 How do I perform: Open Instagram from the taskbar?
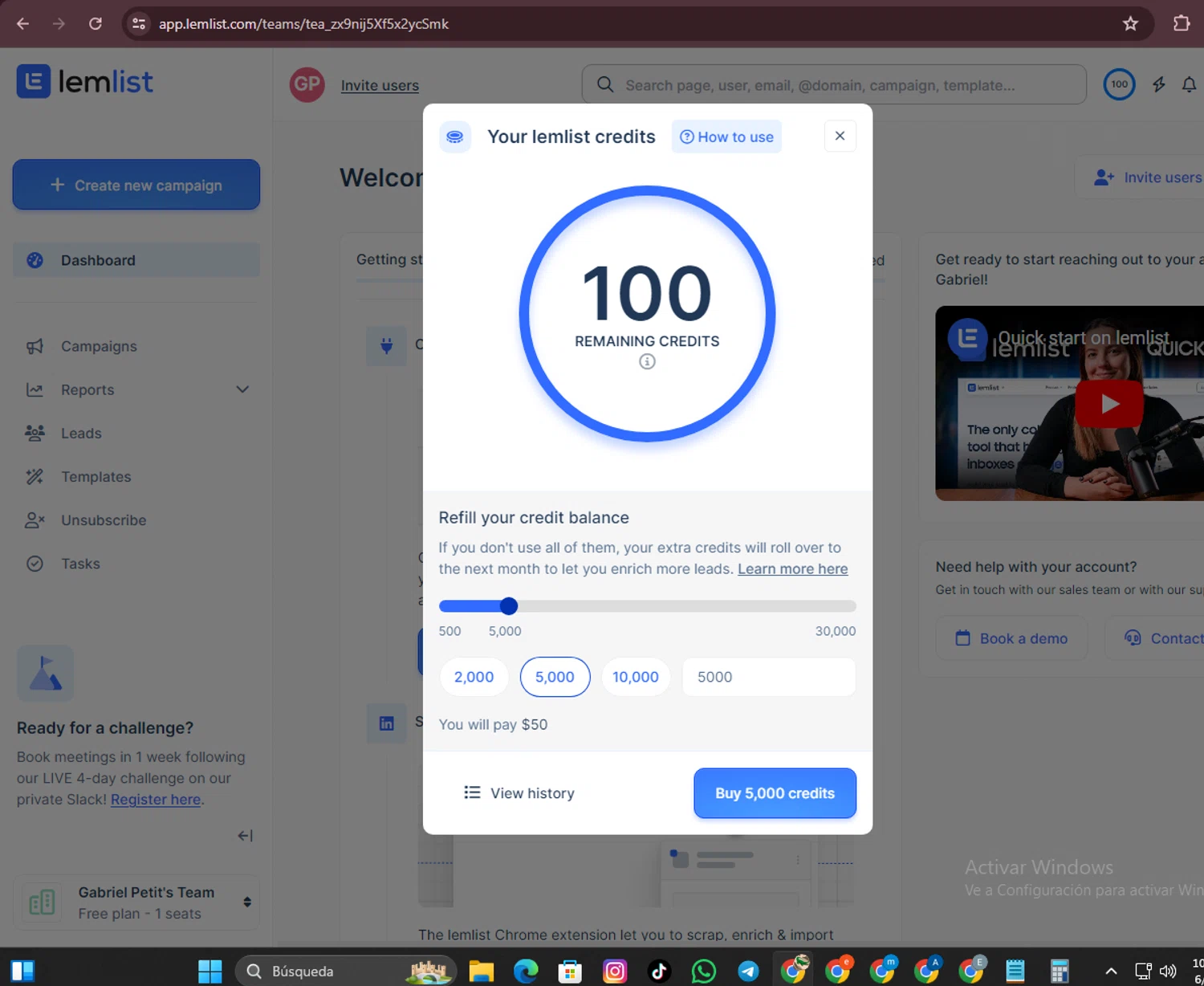[x=615, y=972]
